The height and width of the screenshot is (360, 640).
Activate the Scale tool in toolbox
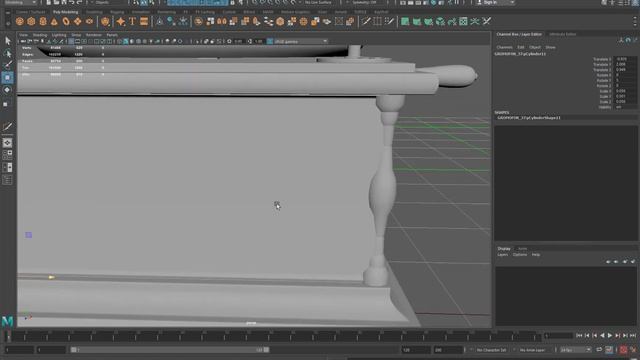pos(6,104)
